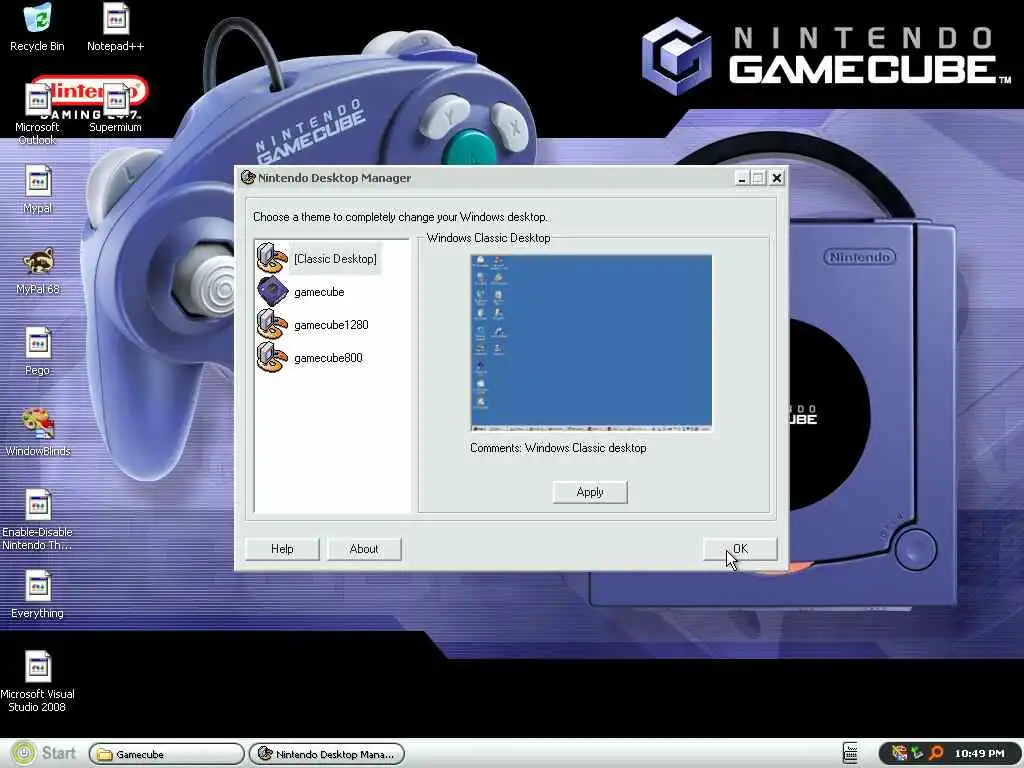Click the gamecube1280 theme icon
Image resolution: width=1024 pixels, height=768 pixels.
[x=272, y=325]
